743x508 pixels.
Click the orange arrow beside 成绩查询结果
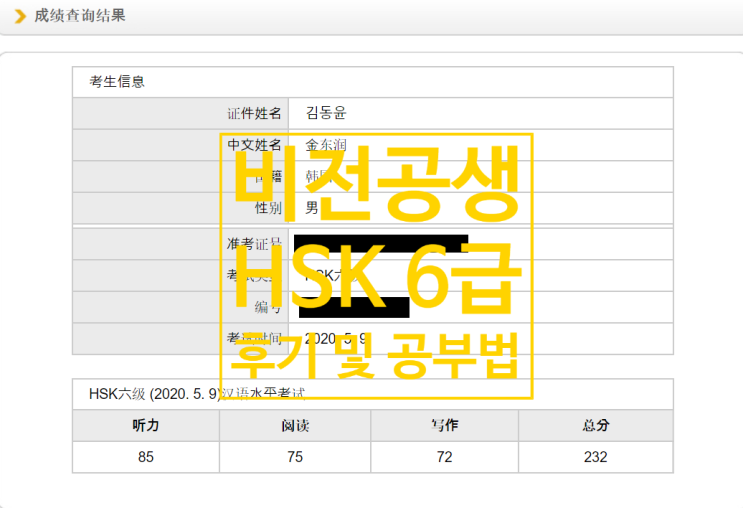20,16
